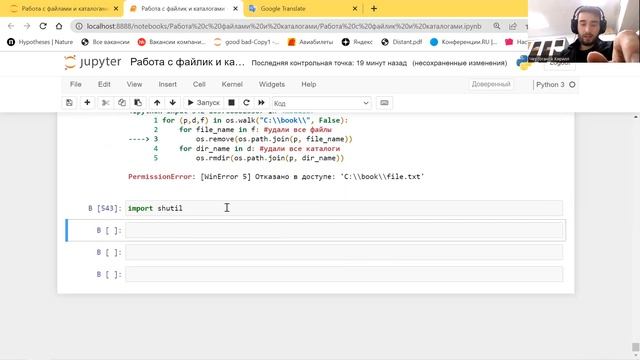This screenshot has height=360, width=640.
Task: Run the cell with Запуск button
Action: click(x=203, y=103)
